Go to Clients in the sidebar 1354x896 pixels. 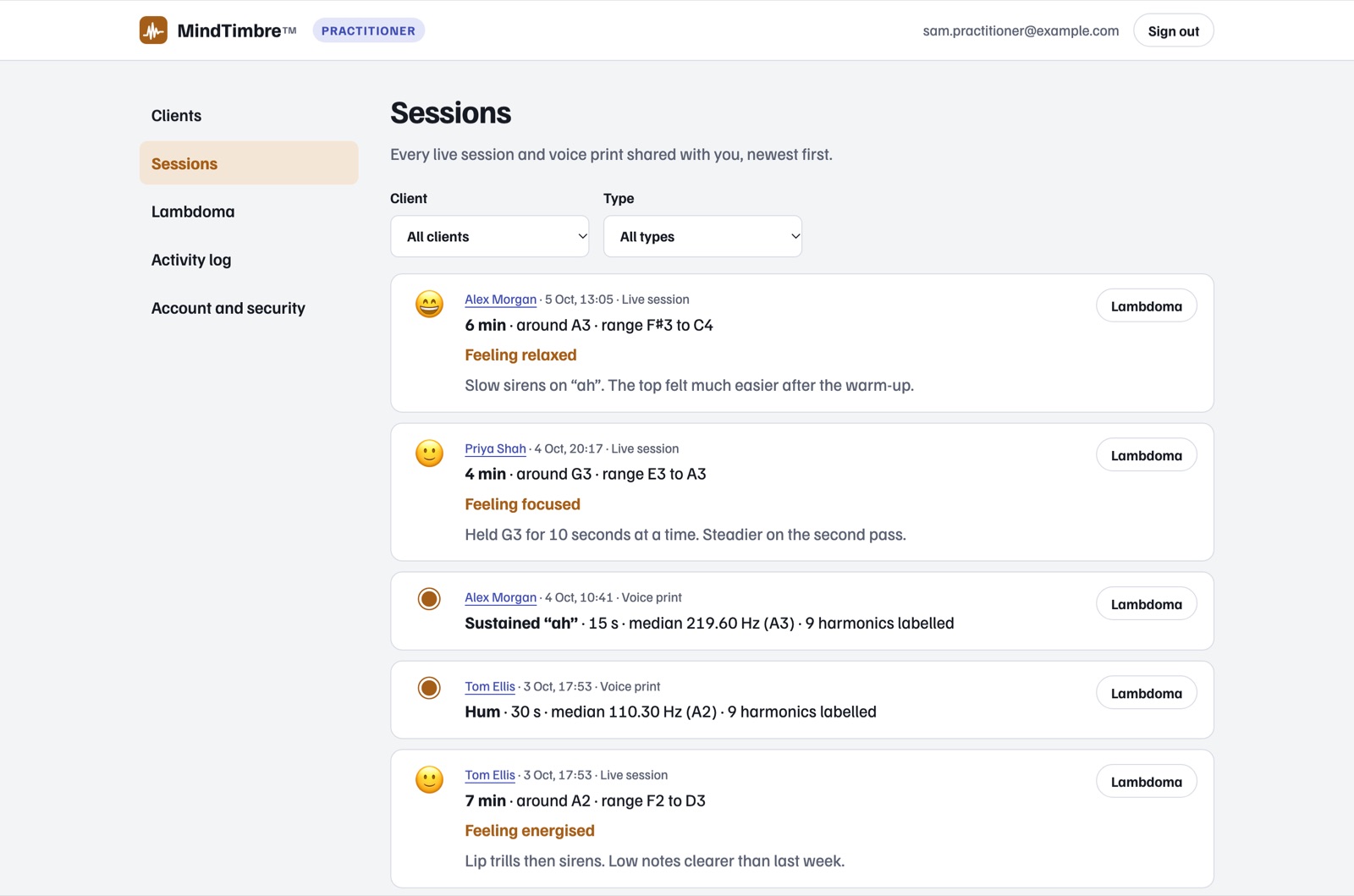coord(249,116)
